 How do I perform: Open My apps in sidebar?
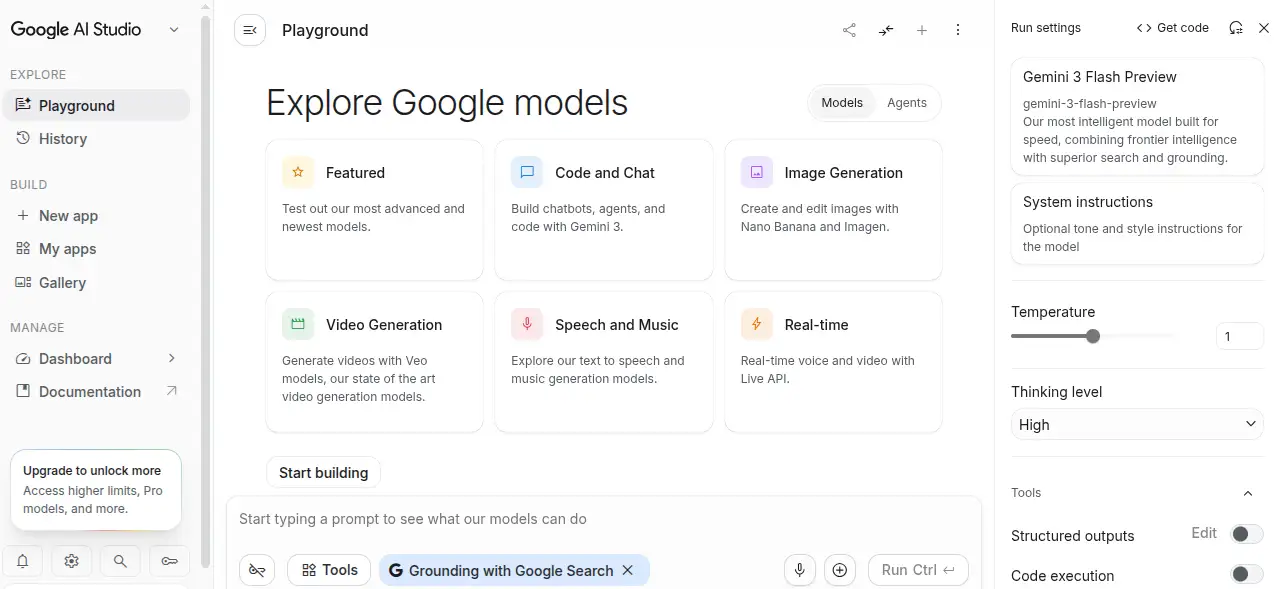(x=96, y=249)
